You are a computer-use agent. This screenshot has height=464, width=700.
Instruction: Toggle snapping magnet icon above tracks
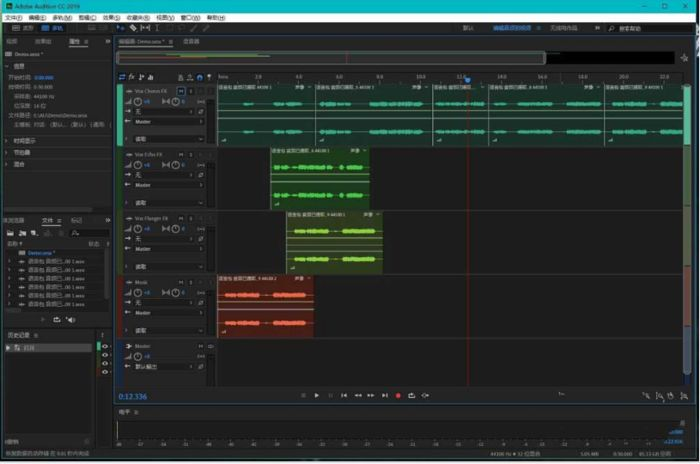200,78
